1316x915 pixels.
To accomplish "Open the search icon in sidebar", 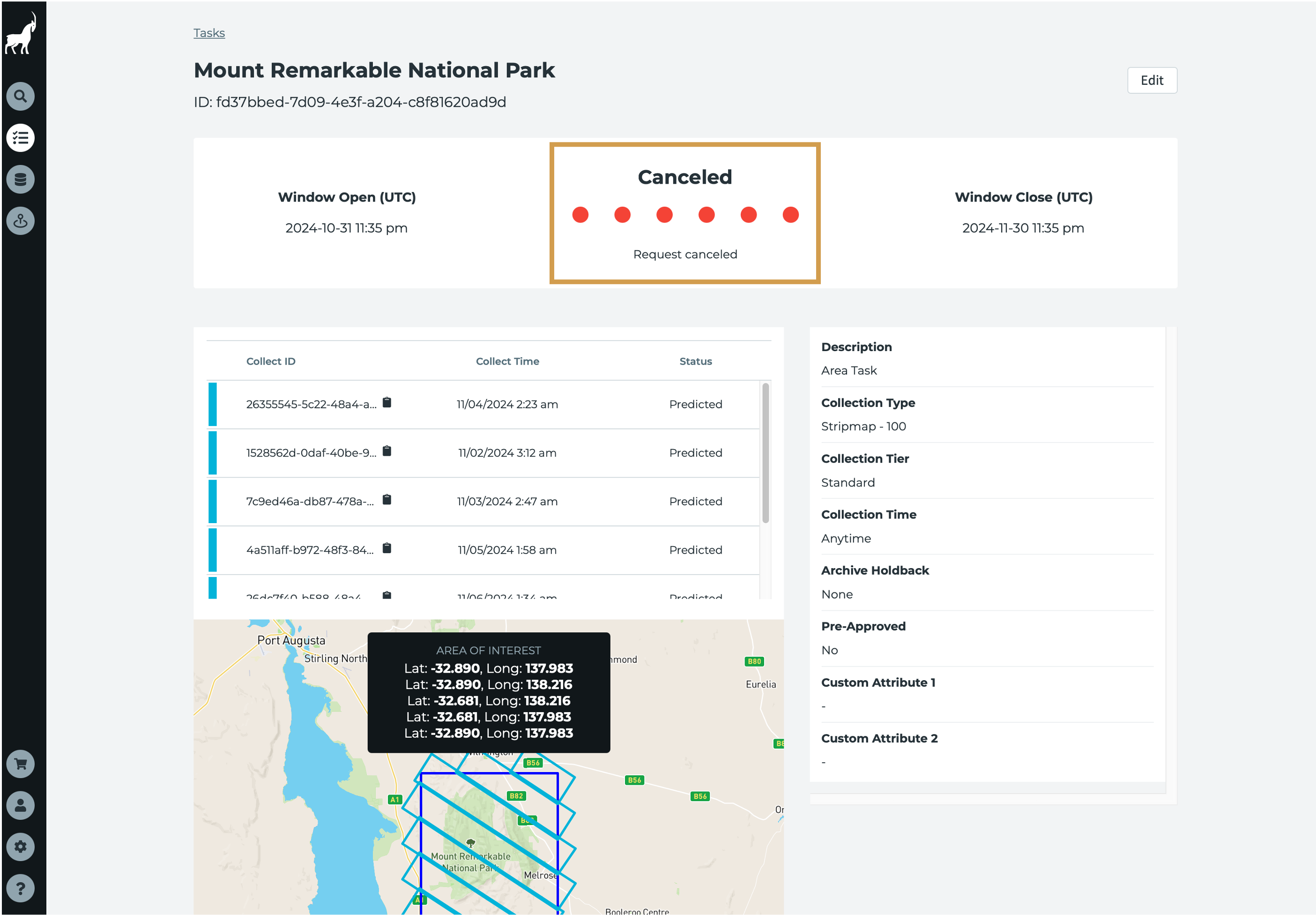I will coord(21,96).
